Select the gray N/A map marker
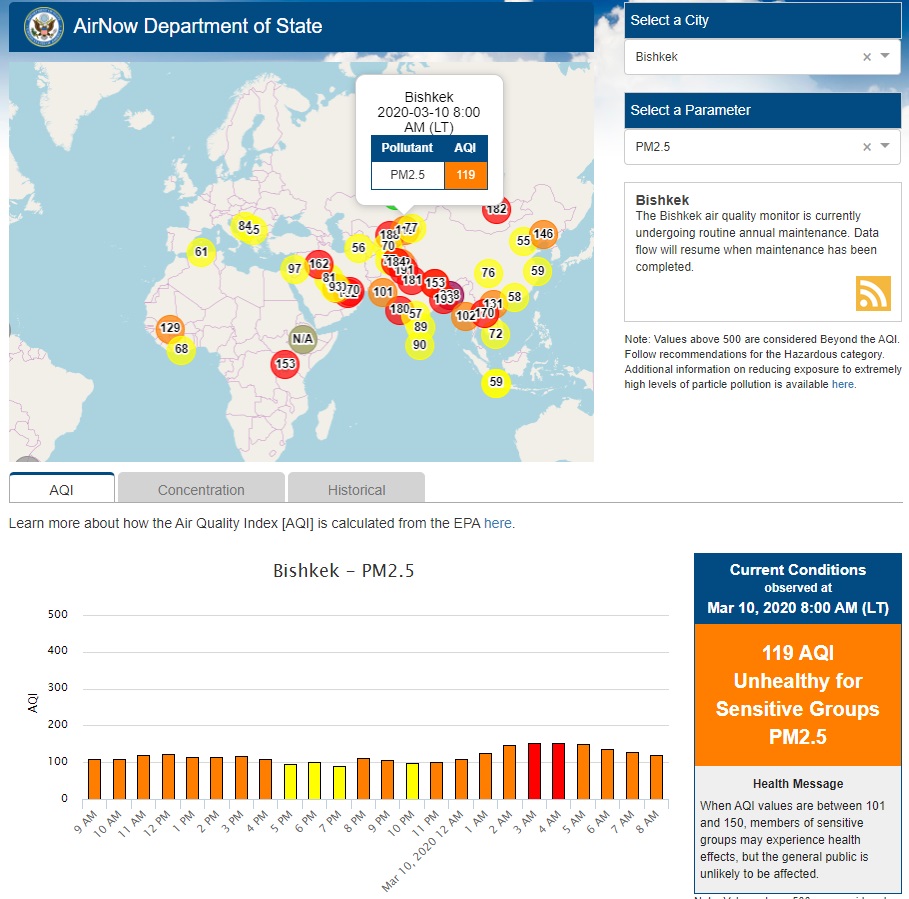The height and width of the screenshot is (899, 909). tap(303, 339)
